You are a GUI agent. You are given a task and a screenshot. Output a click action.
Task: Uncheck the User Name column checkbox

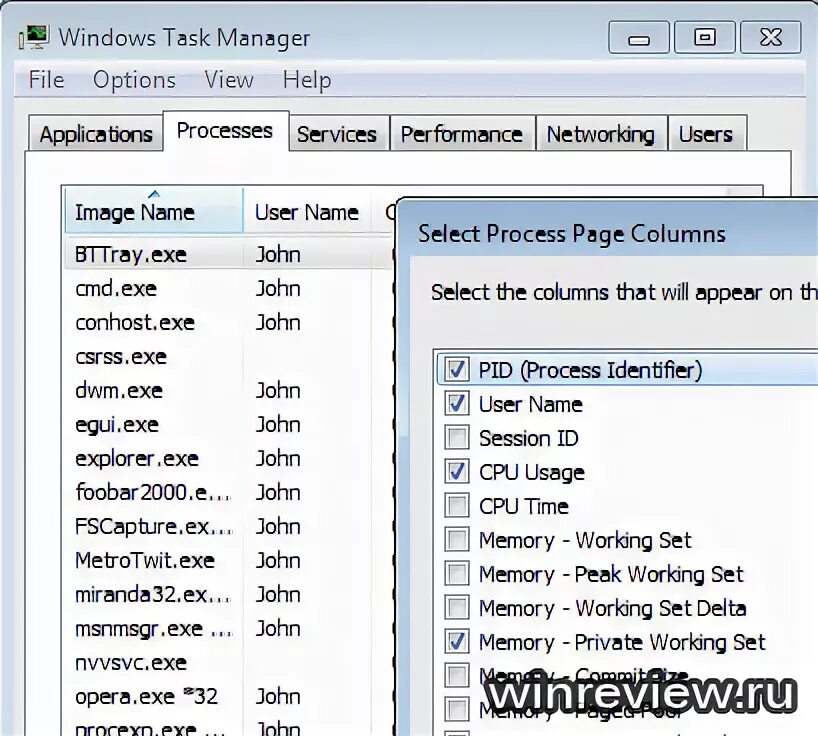457,404
